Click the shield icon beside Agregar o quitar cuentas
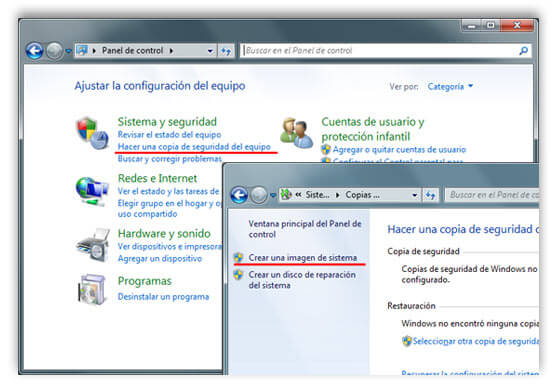The image size is (560, 384). (x=326, y=149)
